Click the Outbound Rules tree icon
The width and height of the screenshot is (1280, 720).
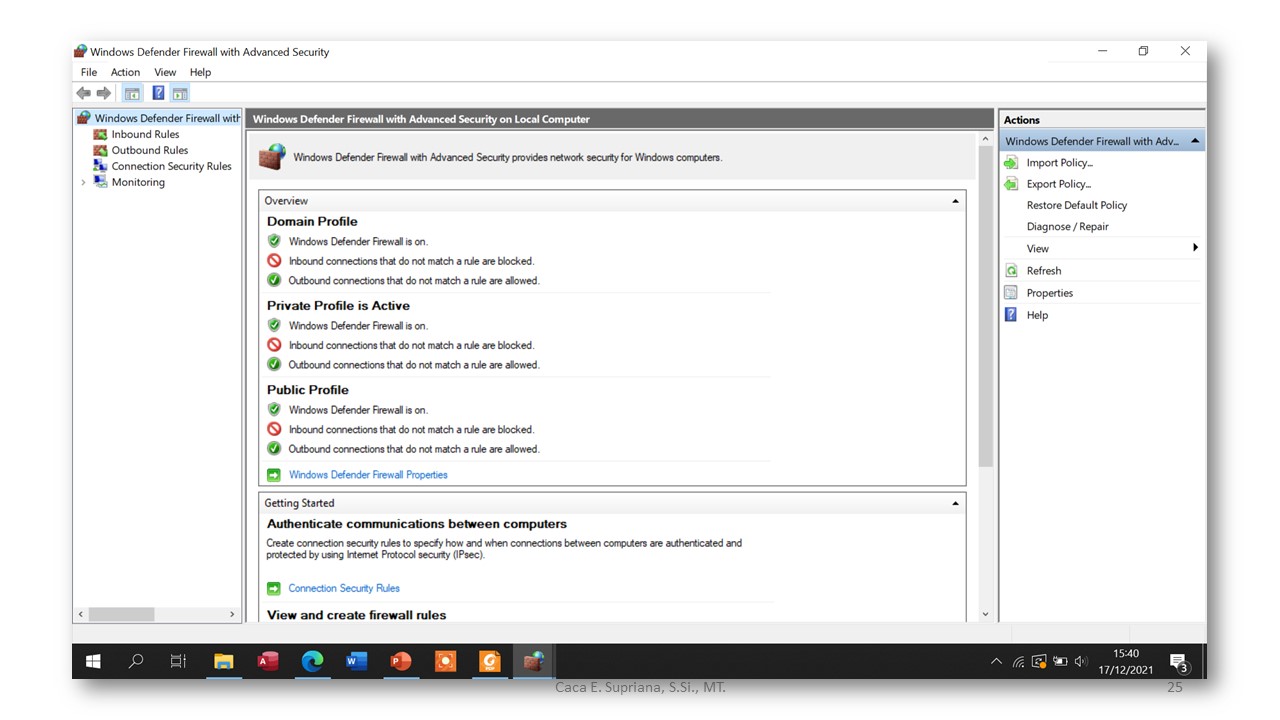coord(100,150)
